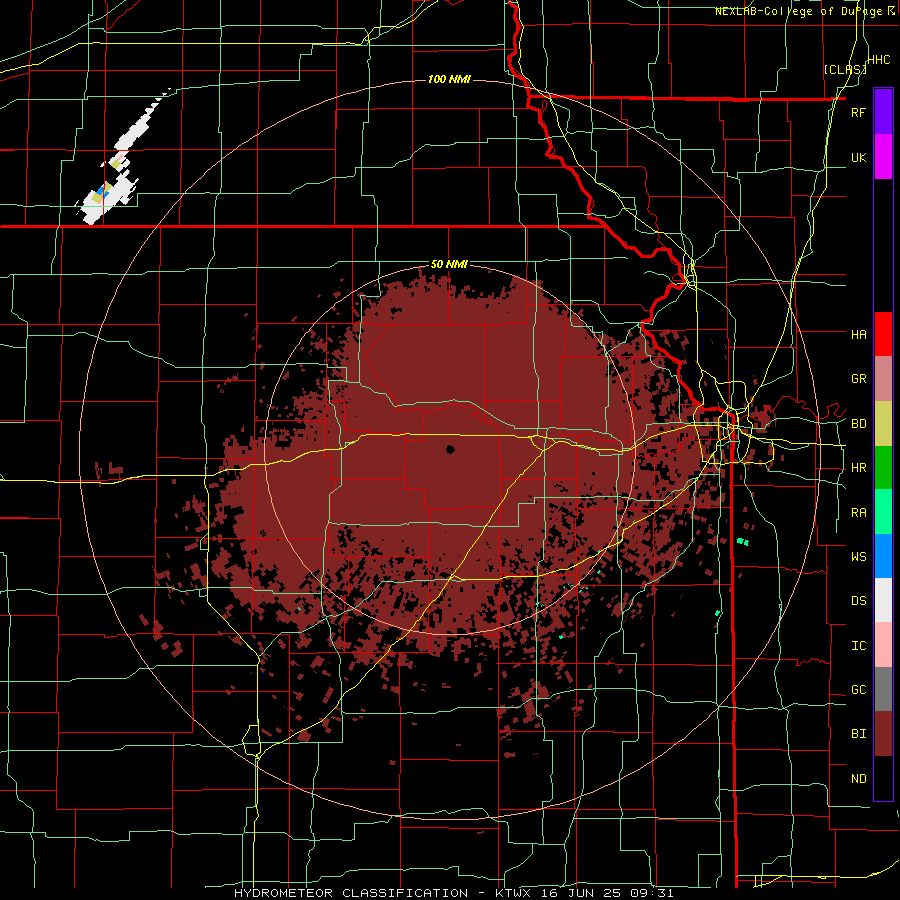Click the GR pink legend swatch

[x=883, y=379]
